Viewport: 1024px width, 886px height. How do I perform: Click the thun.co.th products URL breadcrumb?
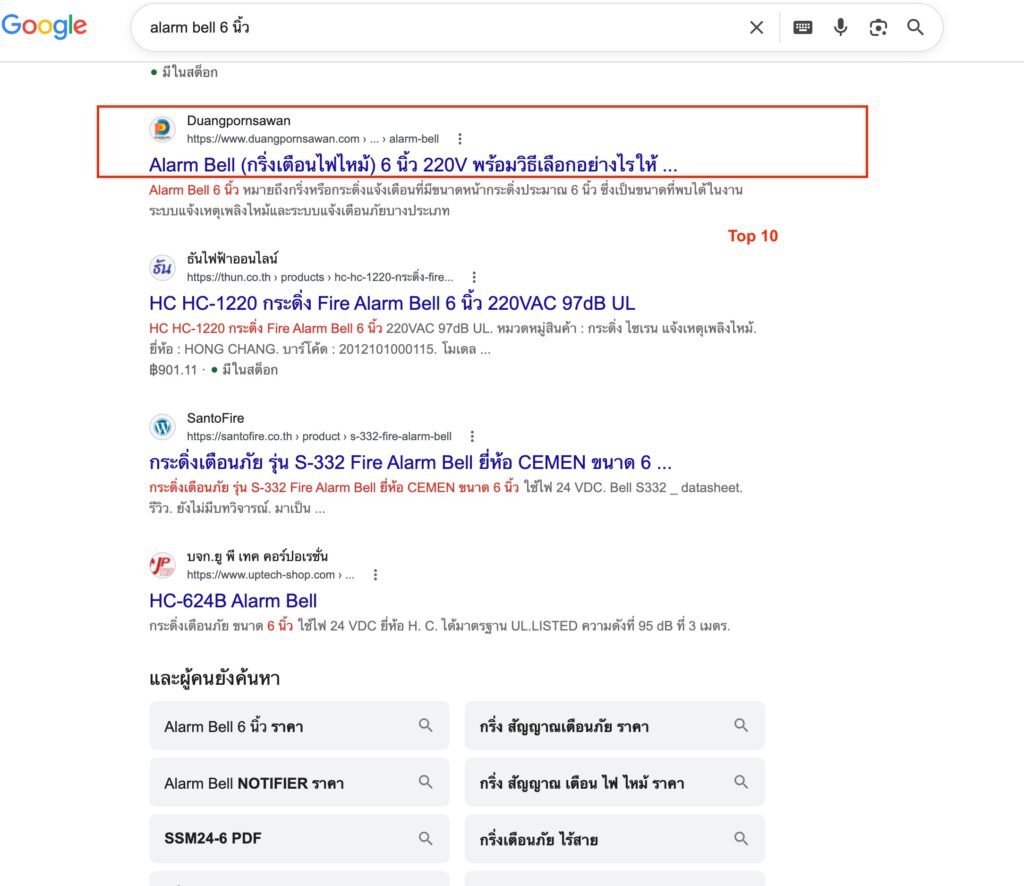pos(320,277)
